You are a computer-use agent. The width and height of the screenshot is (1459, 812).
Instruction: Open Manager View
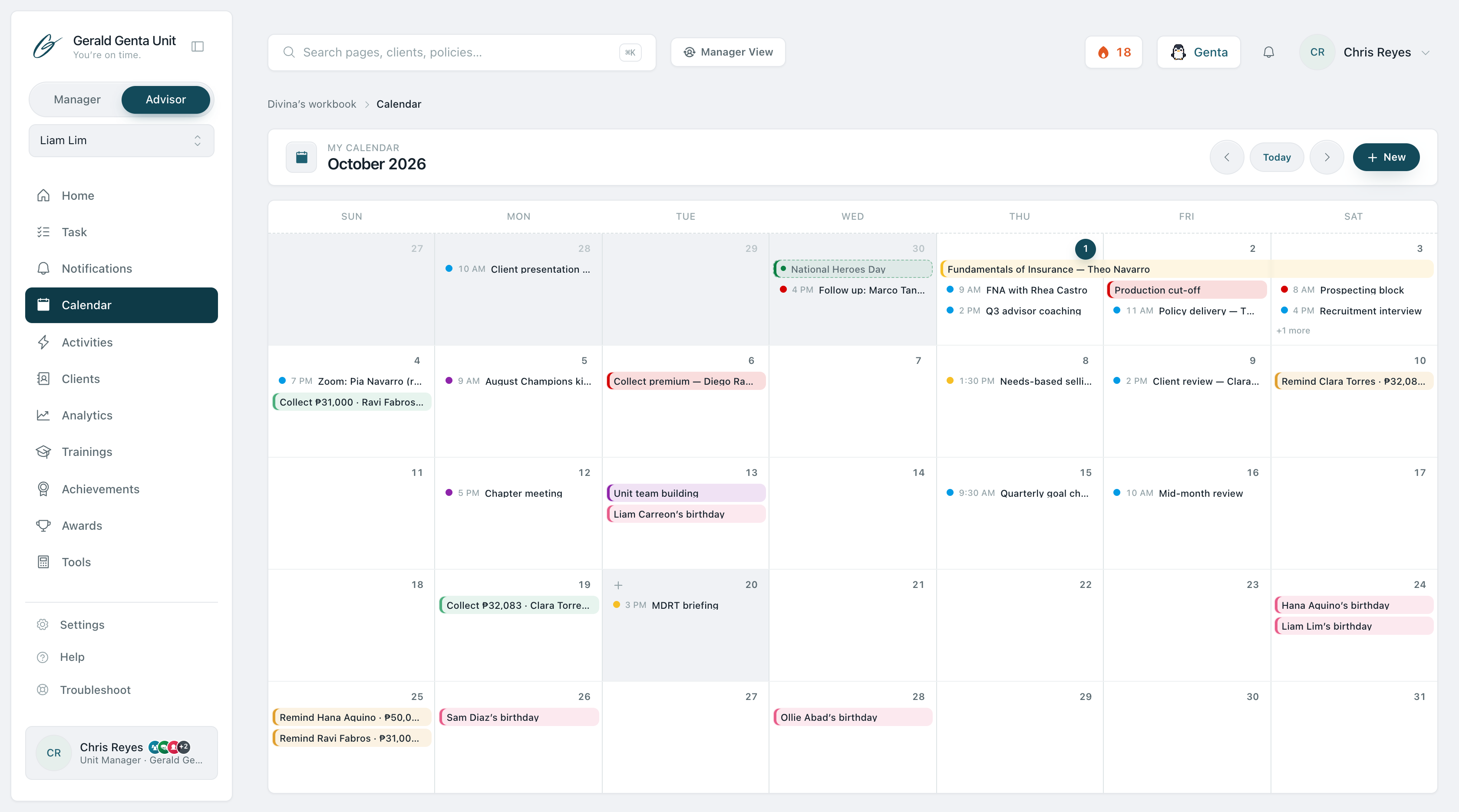click(x=728, y=52)
